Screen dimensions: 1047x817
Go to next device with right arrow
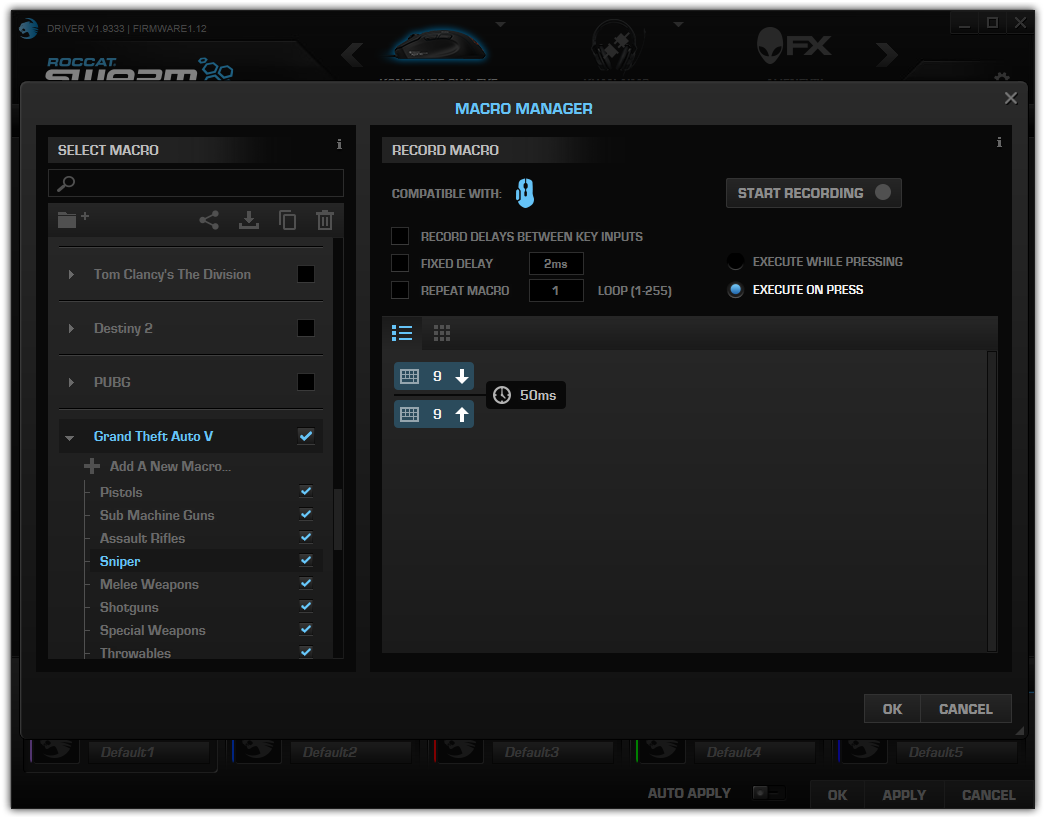coord(887,54)
